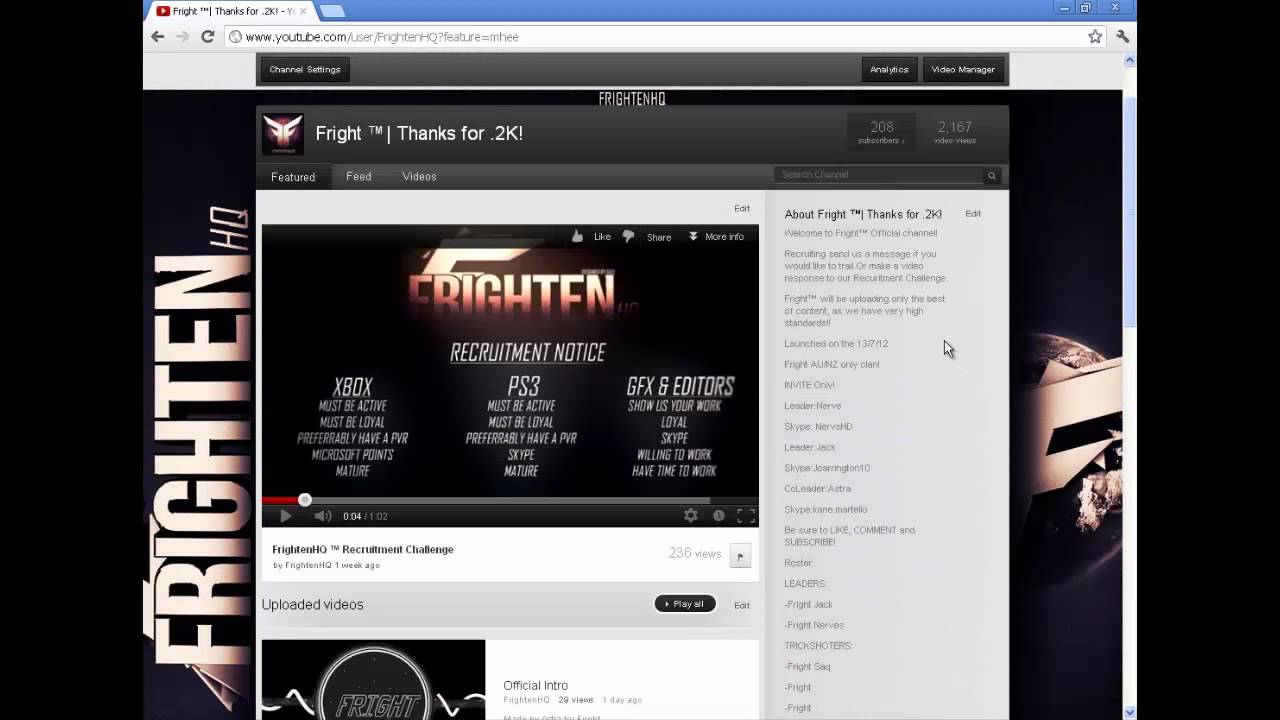Click the channel search magnifier icon
The height and width of the screenshot is (720, 1280).
[992, 176]
